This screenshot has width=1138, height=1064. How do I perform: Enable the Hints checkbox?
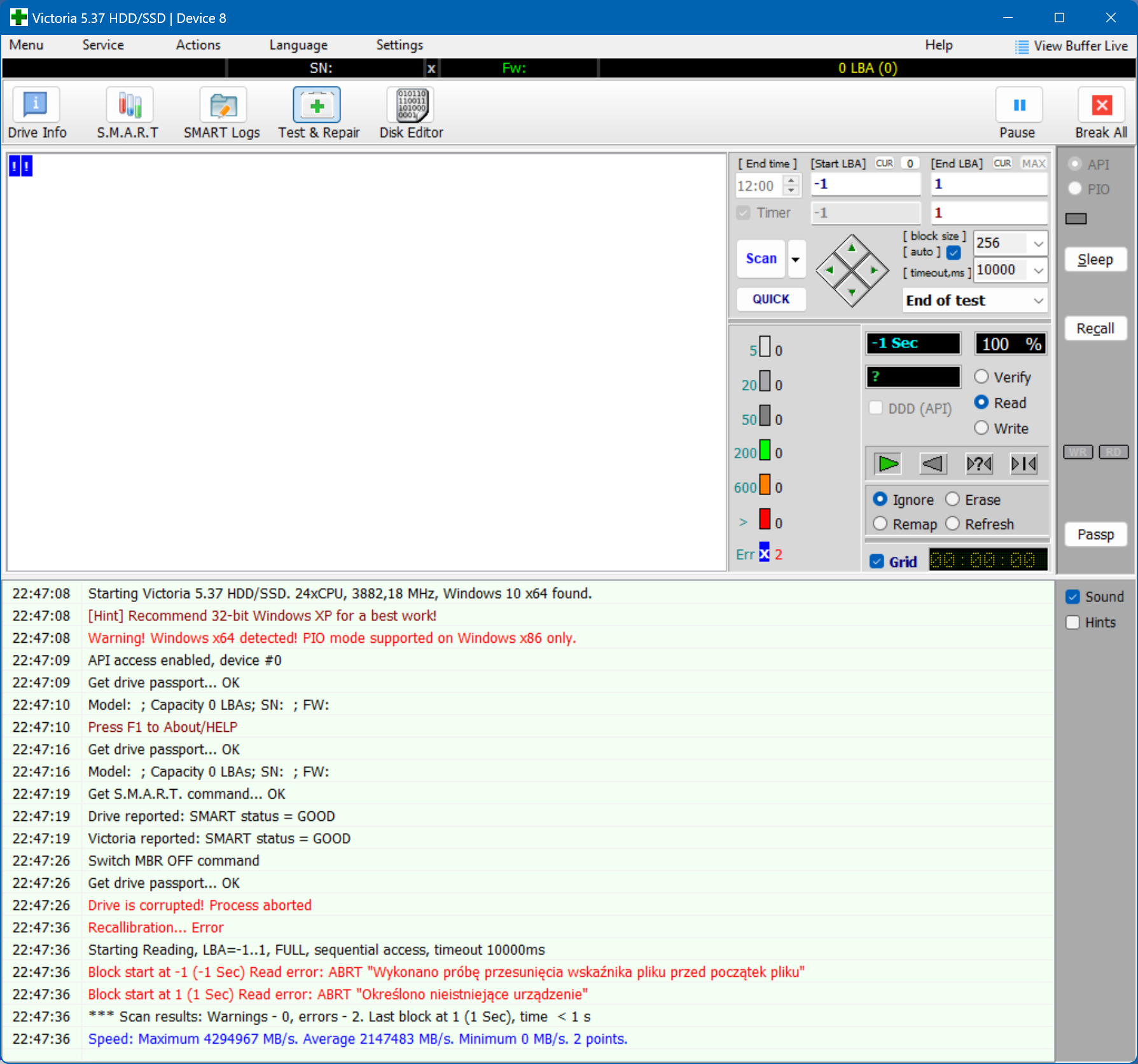click(x=1073, y=622)
